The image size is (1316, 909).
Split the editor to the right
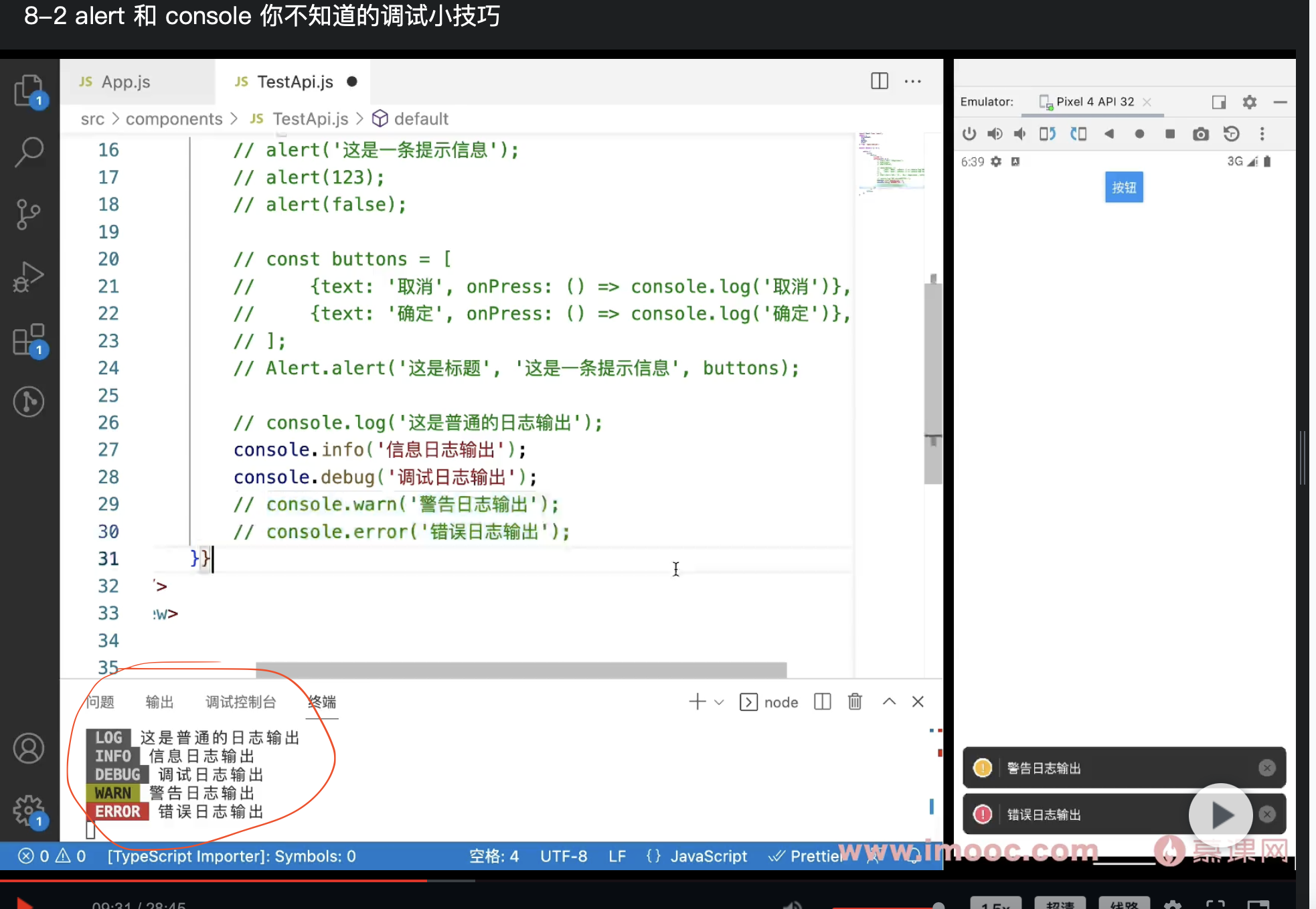pos(880,81)
